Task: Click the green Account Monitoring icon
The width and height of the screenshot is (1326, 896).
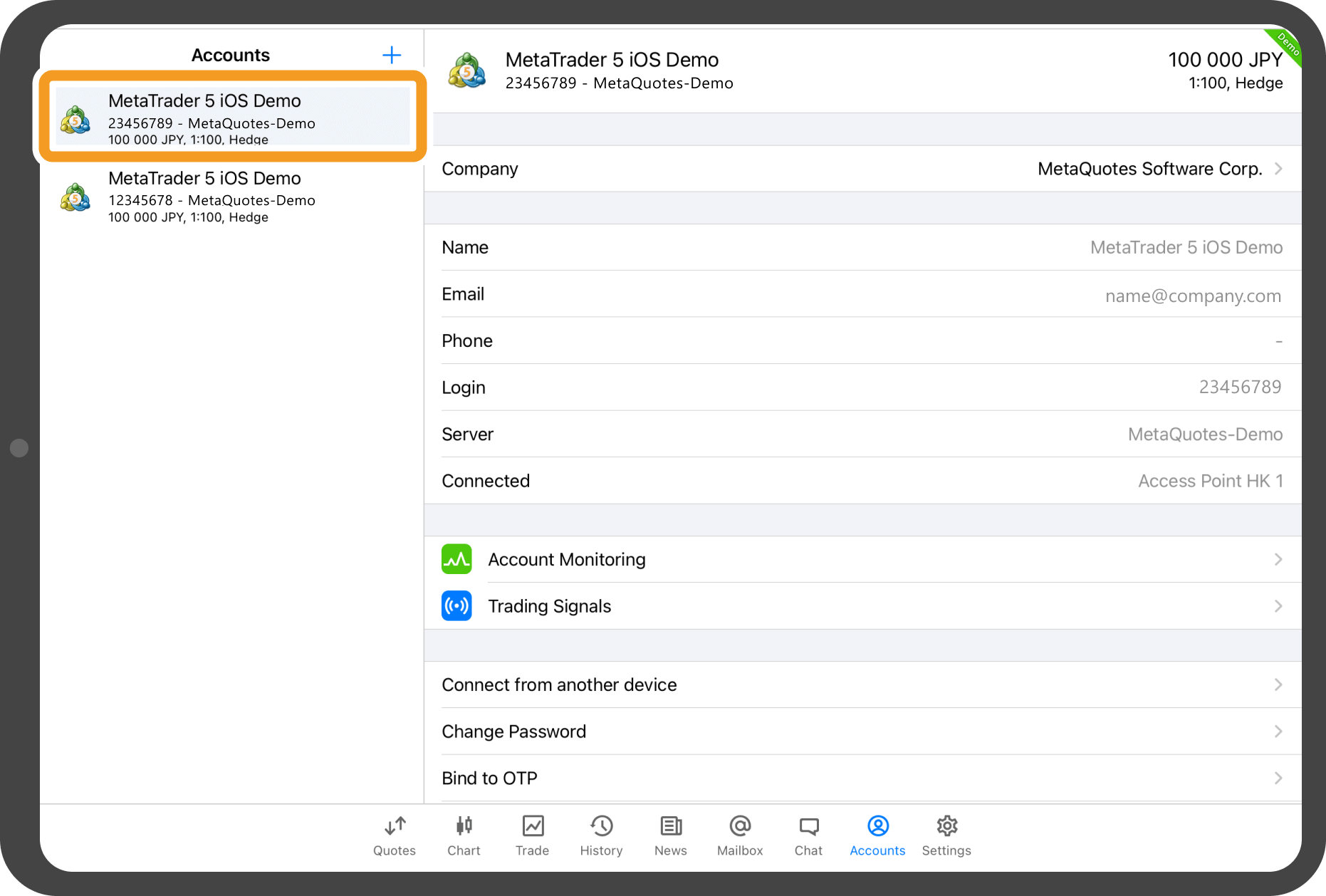Action: (456, 559)
